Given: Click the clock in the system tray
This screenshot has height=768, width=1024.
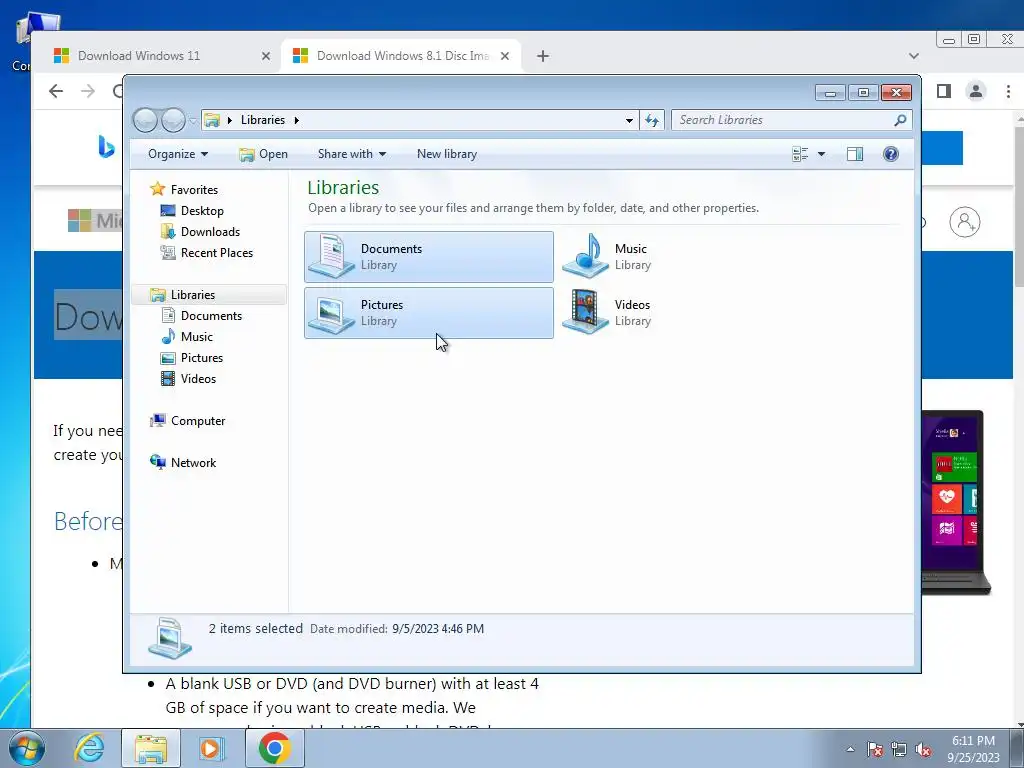Looking at the screenshot, I should [973, 749].
